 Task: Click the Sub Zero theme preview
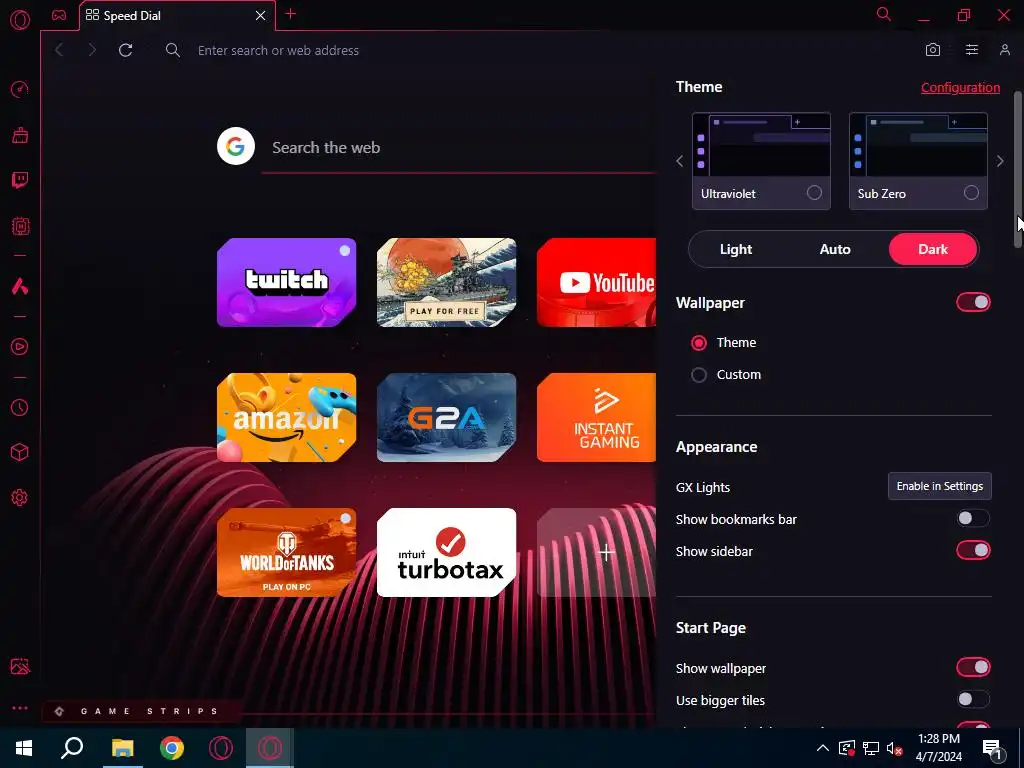[x=918, y=145]
